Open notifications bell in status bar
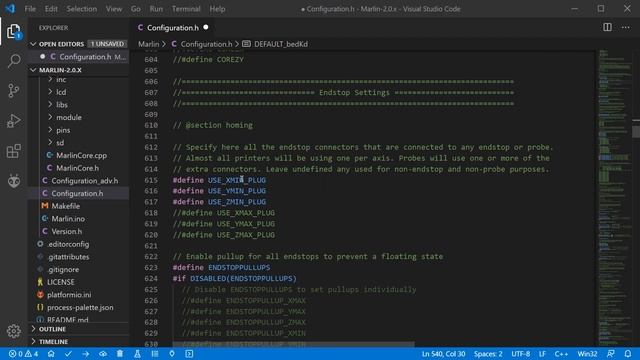Image resolution: width=640 pixels, height=360 pixels. 628,354
